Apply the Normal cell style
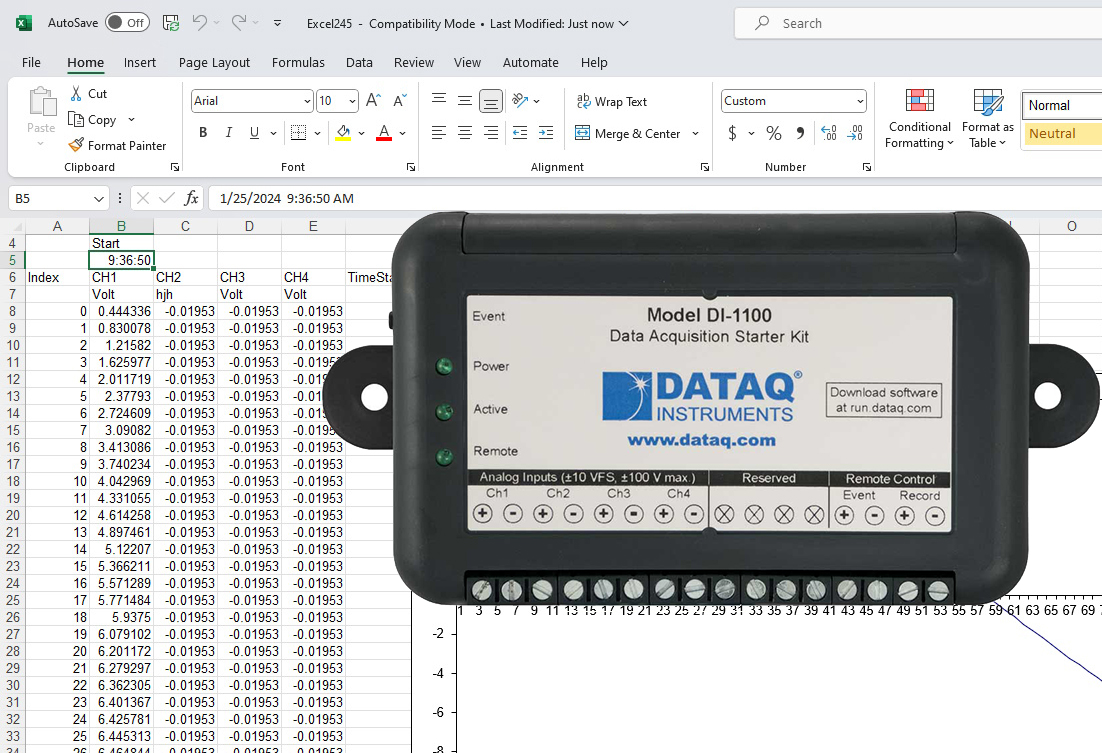Viewport: 1102px width, 753px height. [1063, 105]
